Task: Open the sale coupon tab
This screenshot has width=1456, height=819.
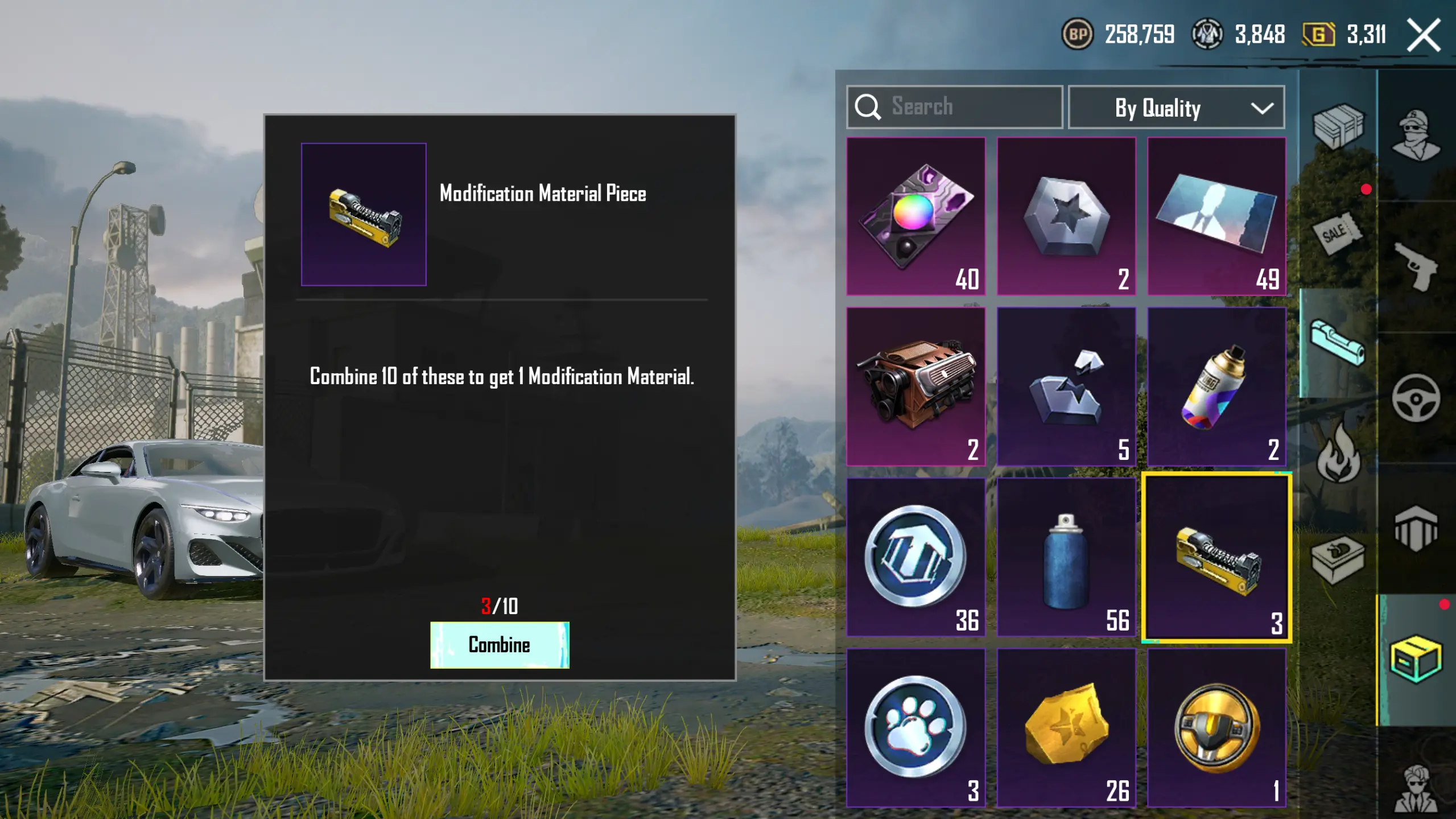Action: tap(1338, 233)
